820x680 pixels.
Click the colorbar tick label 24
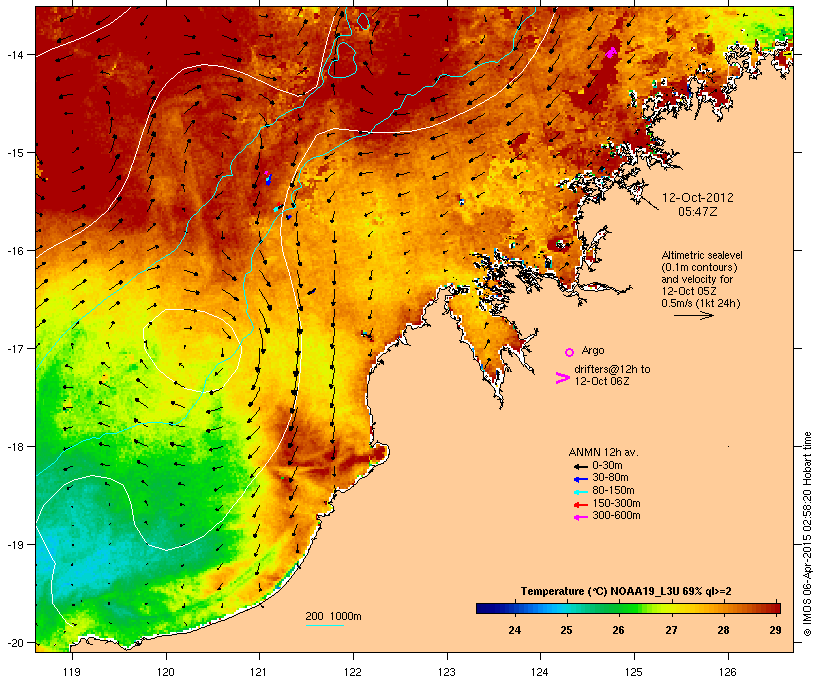pyautogui.click(x=515, y=630)
